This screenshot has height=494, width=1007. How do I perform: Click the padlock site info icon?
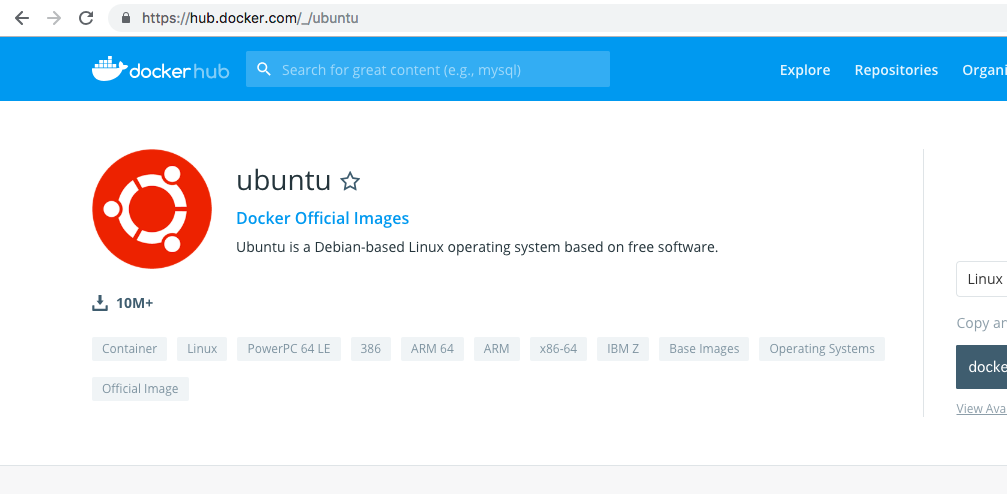(x=126, y=18)
